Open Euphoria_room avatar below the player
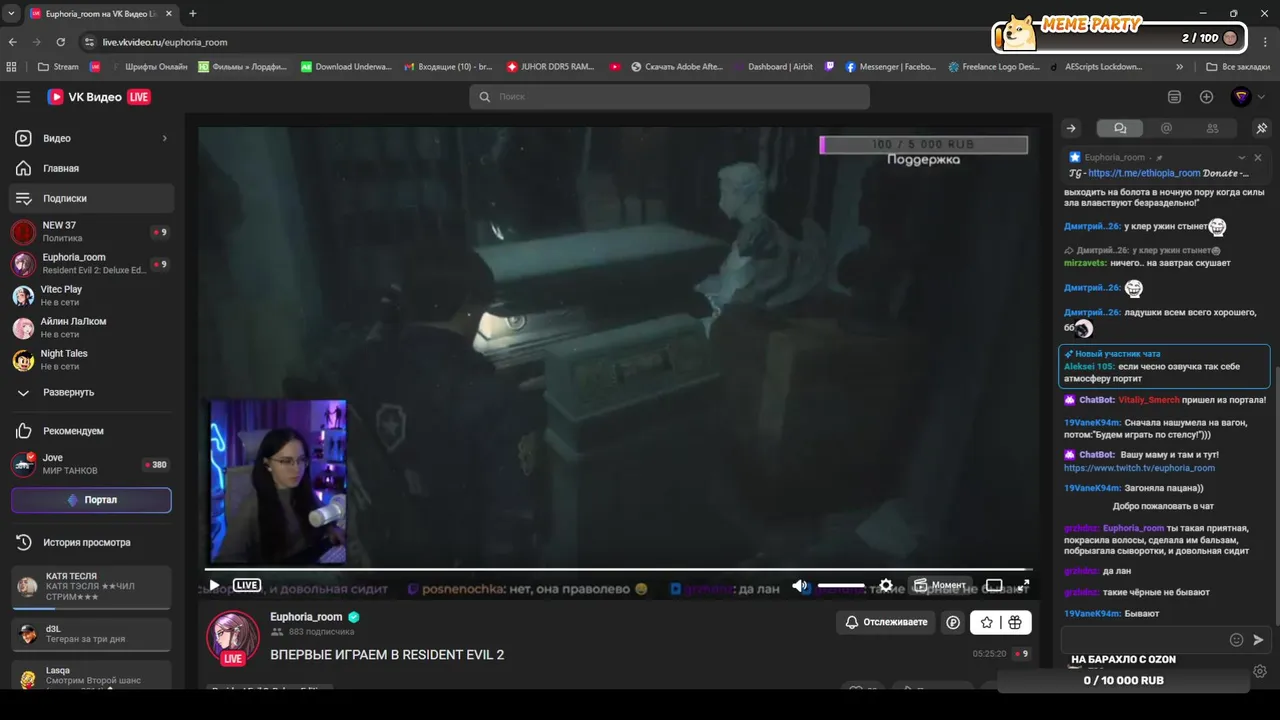Screen dimensions: 1280x720 pos(233,636)
